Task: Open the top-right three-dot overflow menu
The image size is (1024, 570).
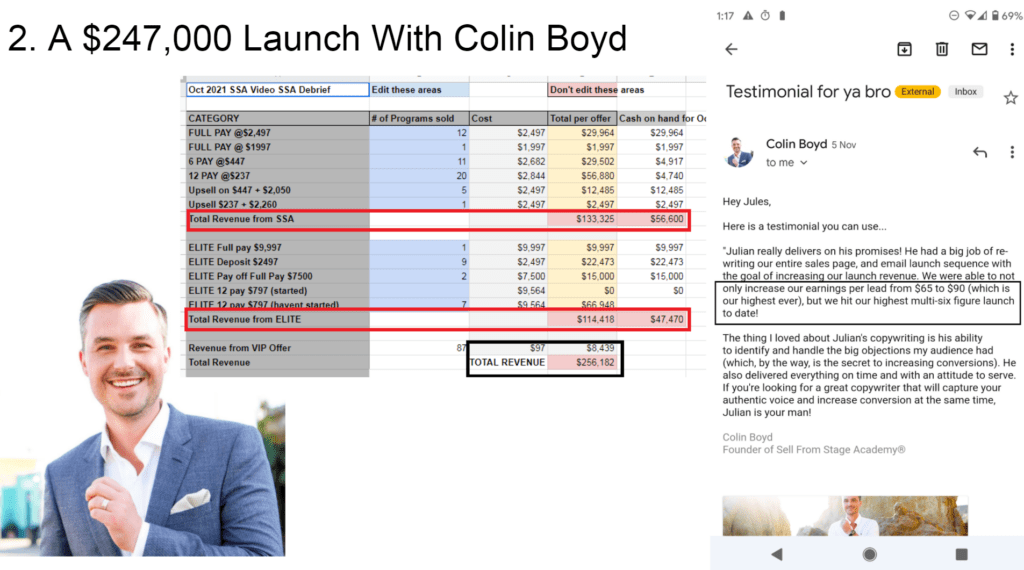Action: point(1011,49)
